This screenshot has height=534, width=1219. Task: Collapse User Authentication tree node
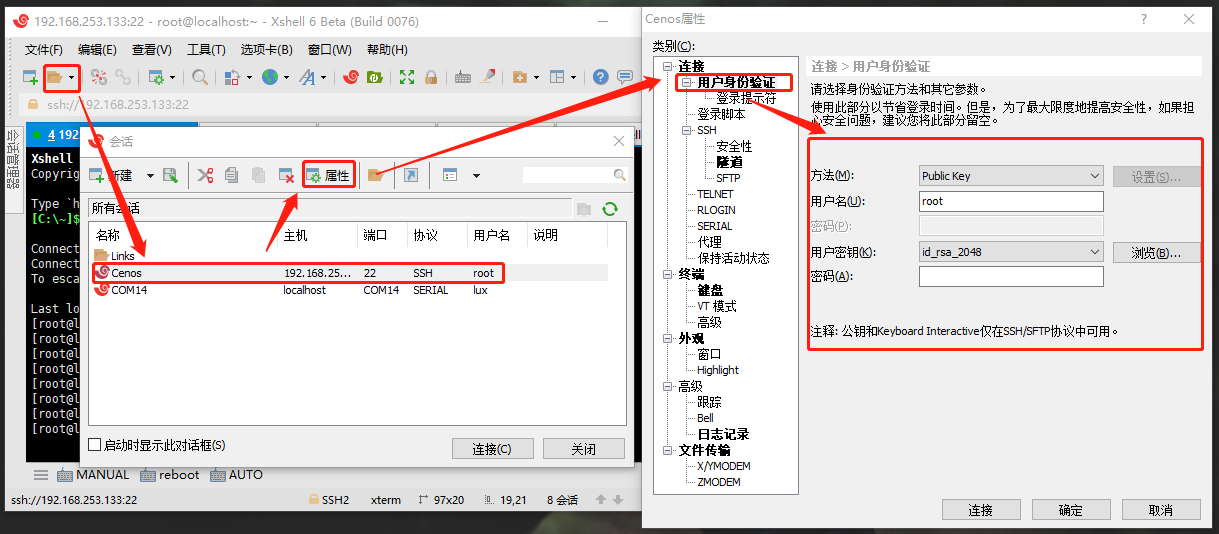(x=687, y=83)
